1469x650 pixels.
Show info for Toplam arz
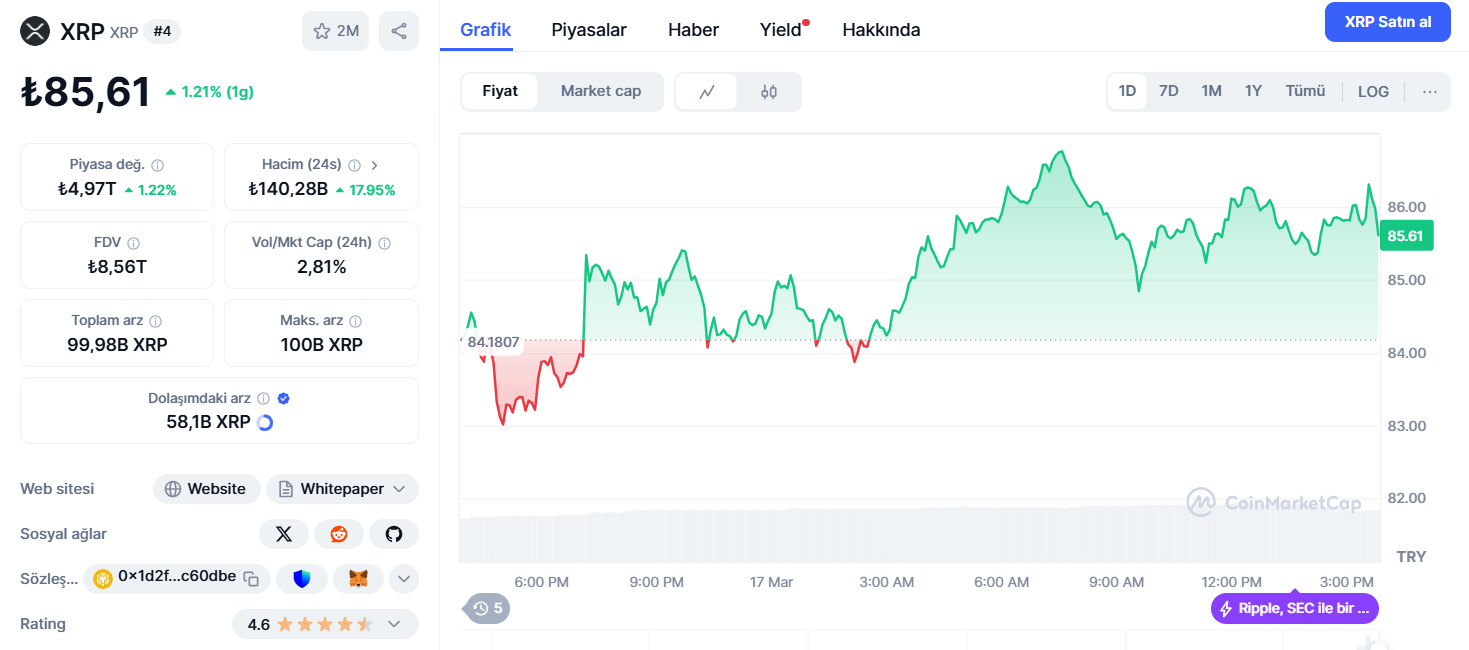click(156, 321)
